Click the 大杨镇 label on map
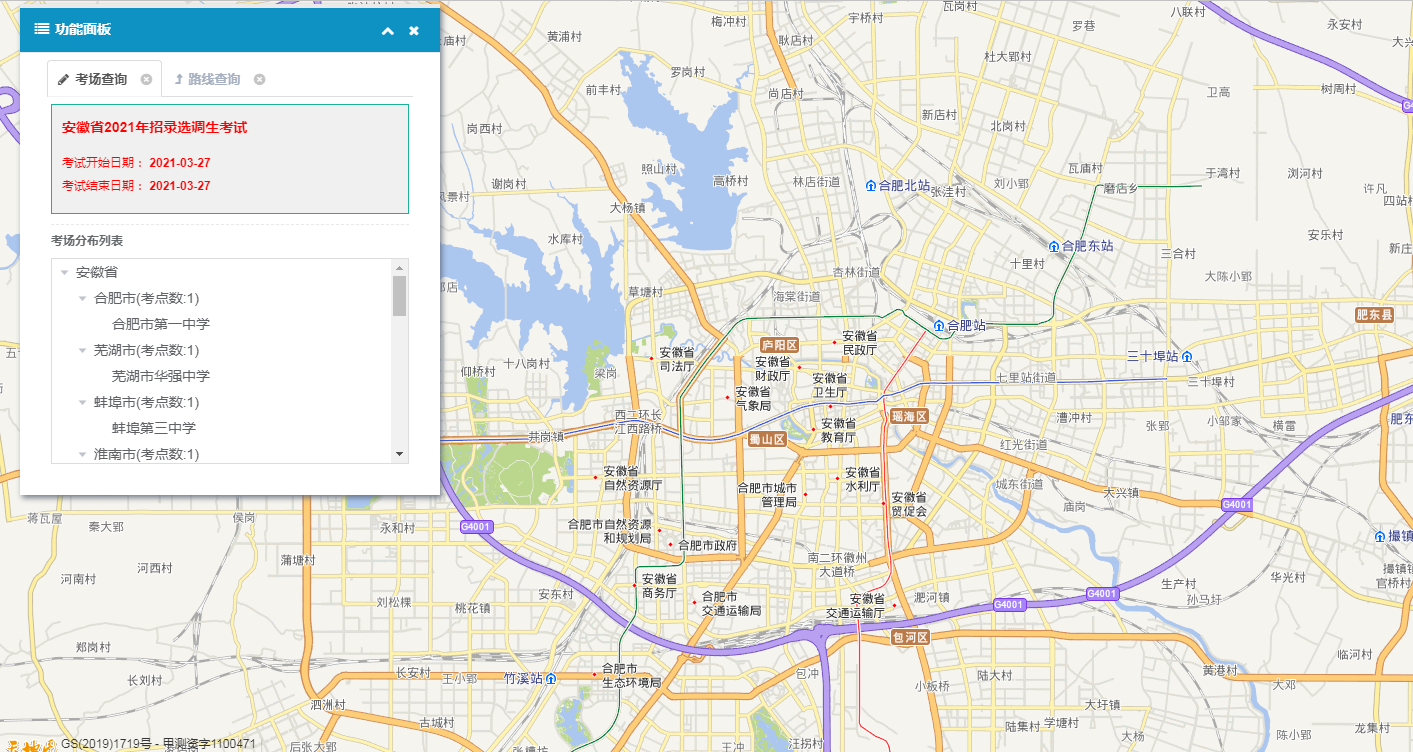The image size is (1413, 752). (x=627, y=208)
